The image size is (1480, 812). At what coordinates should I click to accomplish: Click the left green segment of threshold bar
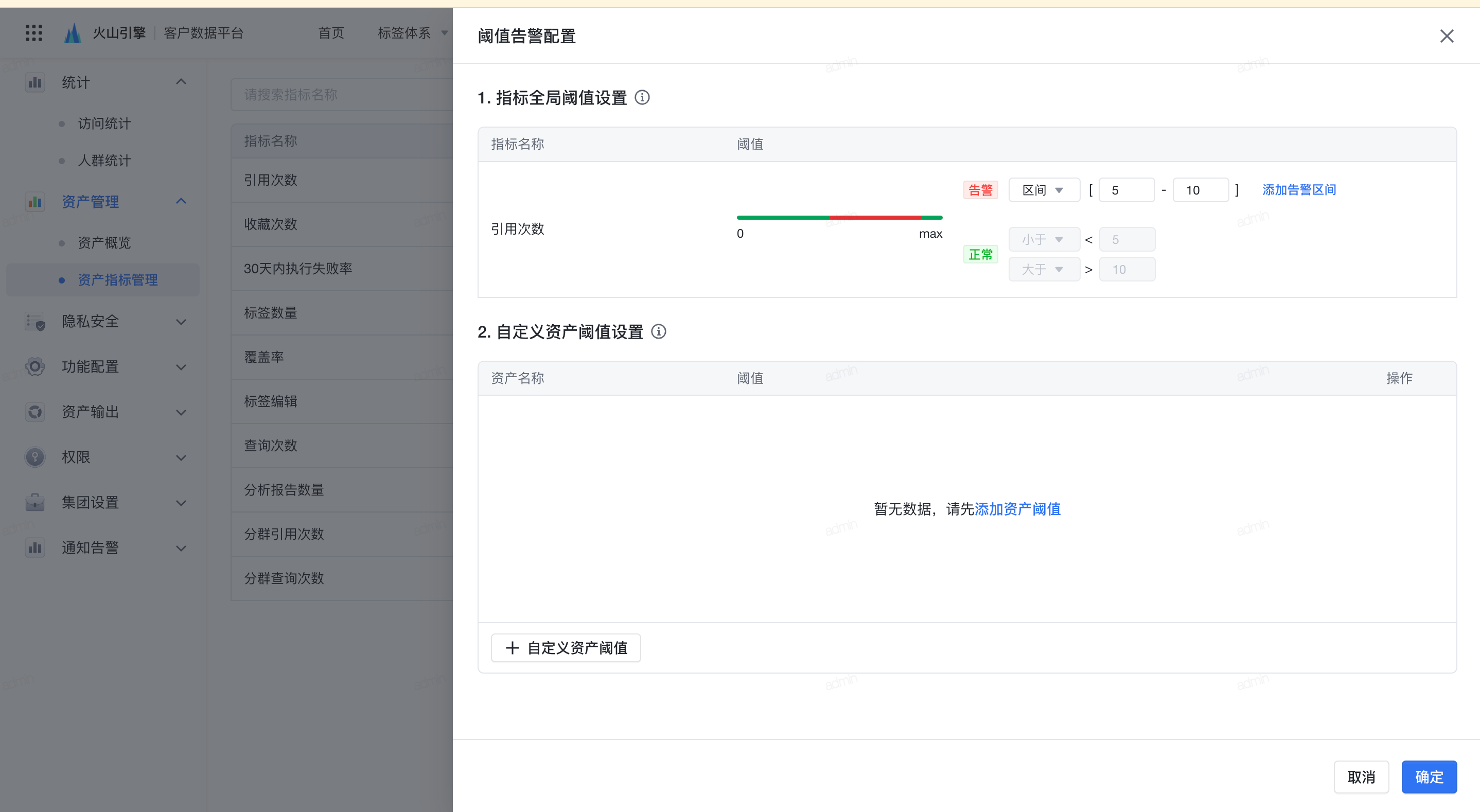pos(783,218)
